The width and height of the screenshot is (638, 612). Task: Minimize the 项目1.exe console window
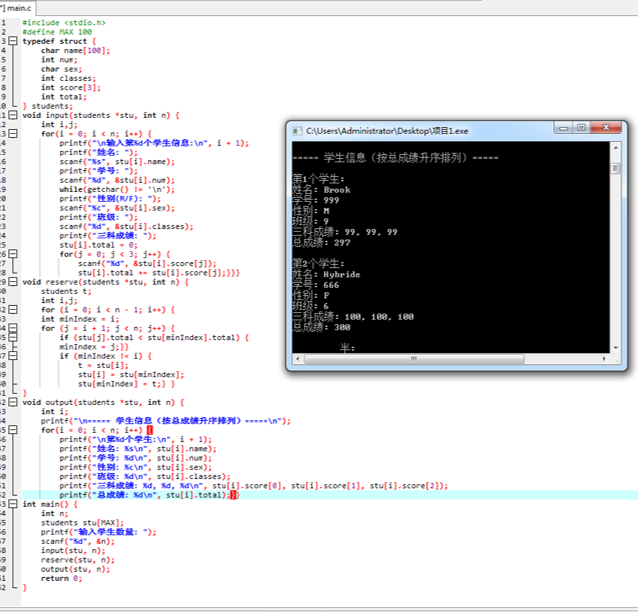[563, 128]
